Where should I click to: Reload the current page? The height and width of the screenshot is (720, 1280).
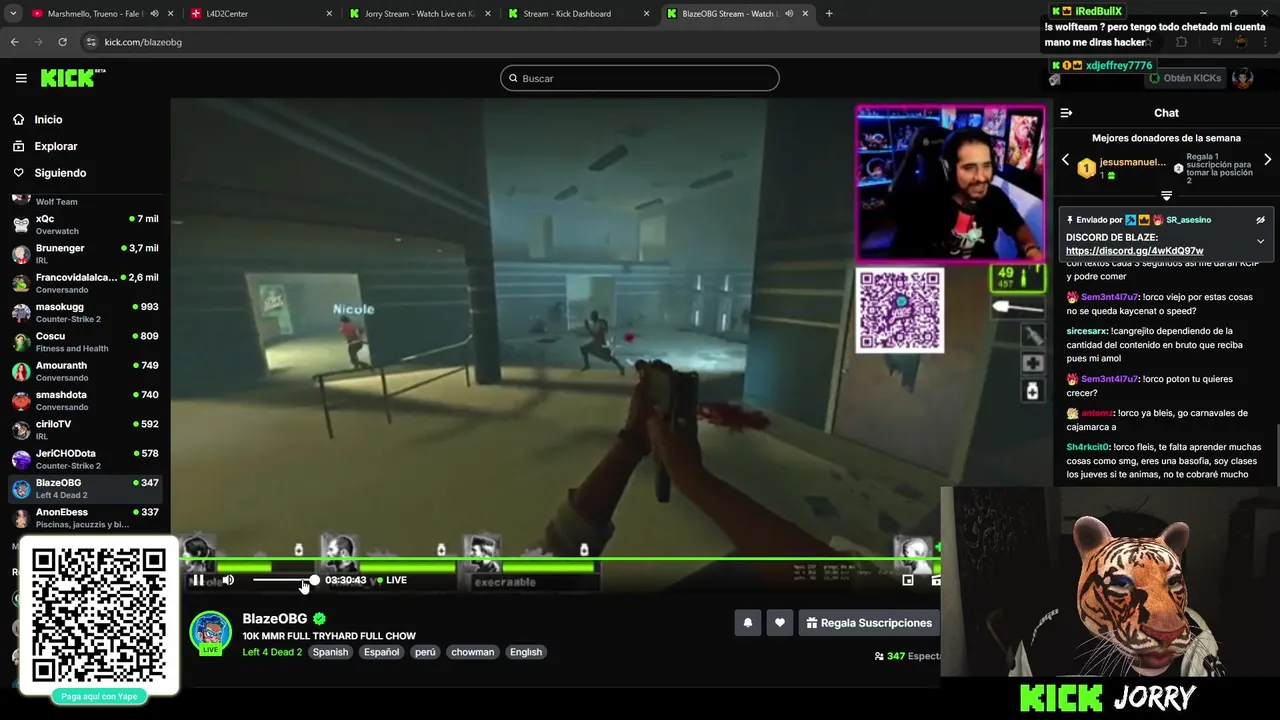click(62, 42)
